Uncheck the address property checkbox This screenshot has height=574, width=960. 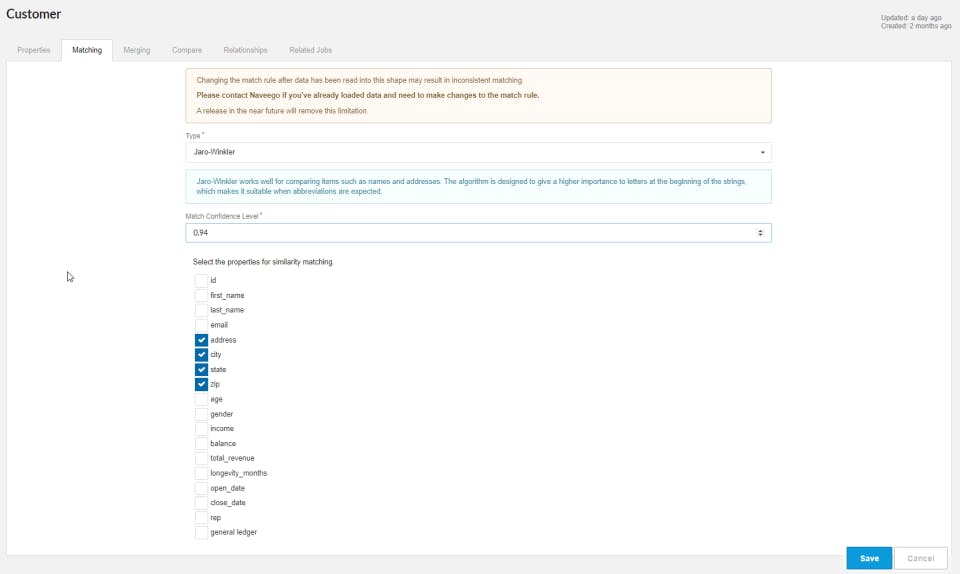pos(201,340)
